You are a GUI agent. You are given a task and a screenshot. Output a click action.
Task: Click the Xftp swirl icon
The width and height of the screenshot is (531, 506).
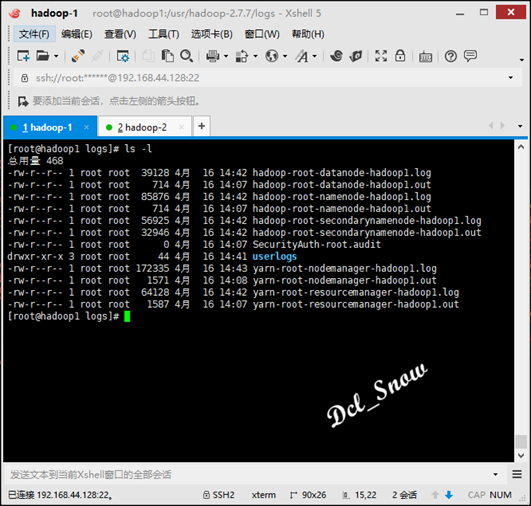(x=337, y=56)
